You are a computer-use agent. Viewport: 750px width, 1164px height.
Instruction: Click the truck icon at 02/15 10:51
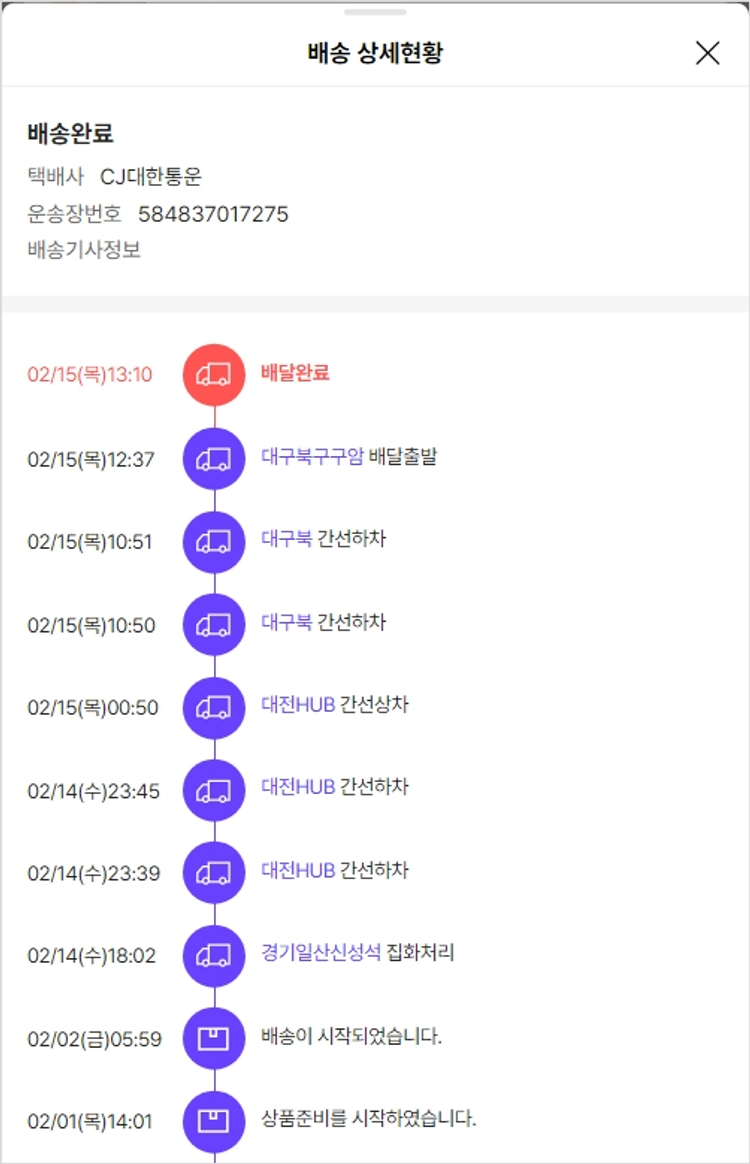point(214,541)
